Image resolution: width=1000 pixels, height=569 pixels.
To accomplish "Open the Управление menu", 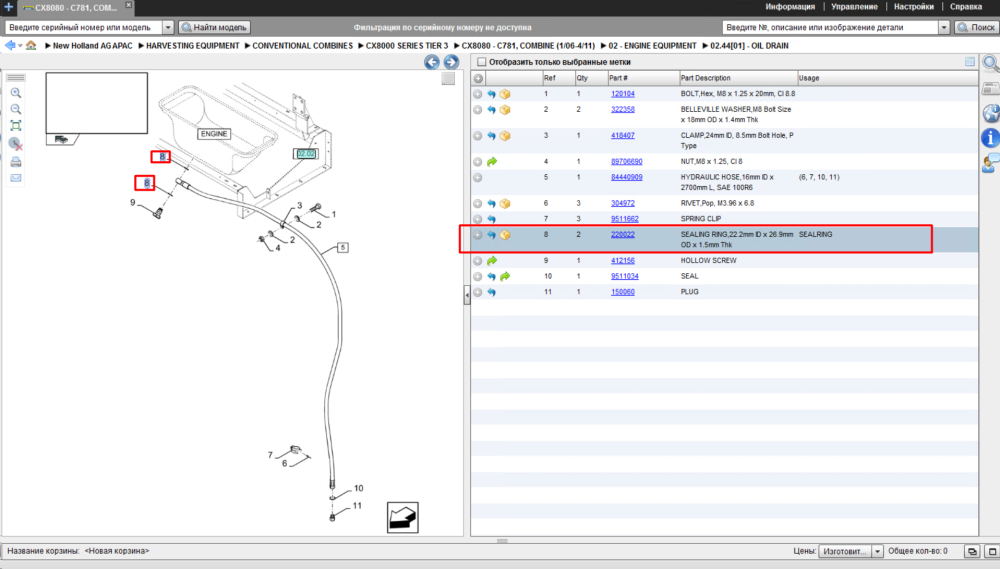I will 854,7.
